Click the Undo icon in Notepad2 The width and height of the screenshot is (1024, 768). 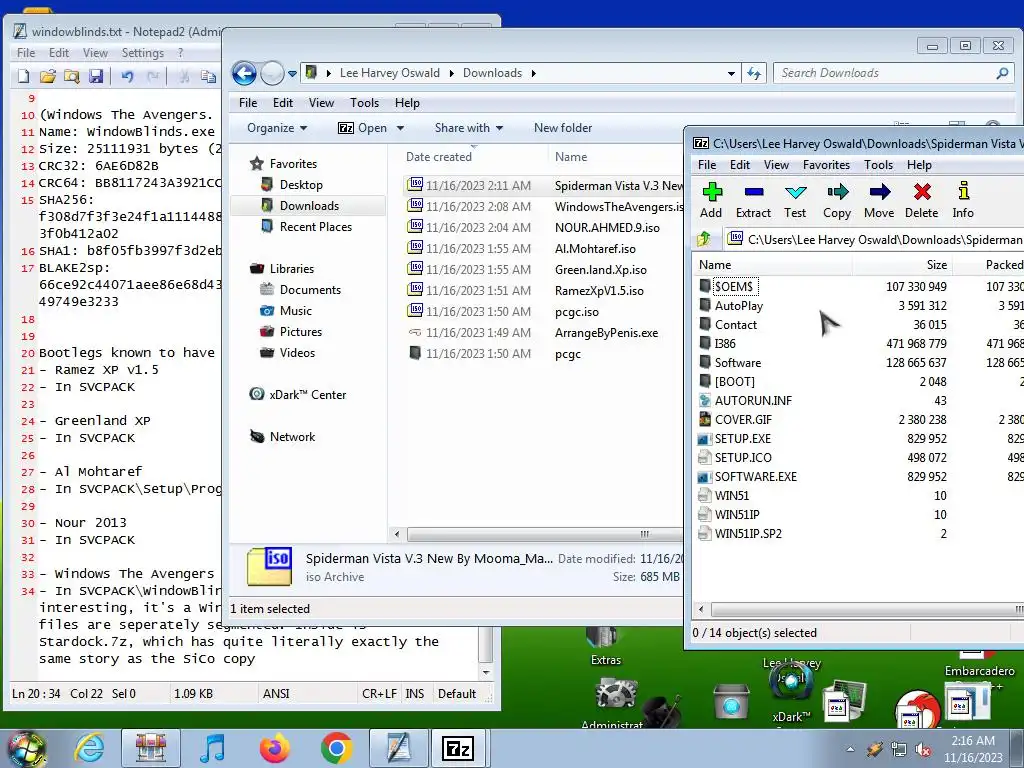click(127, 76)
